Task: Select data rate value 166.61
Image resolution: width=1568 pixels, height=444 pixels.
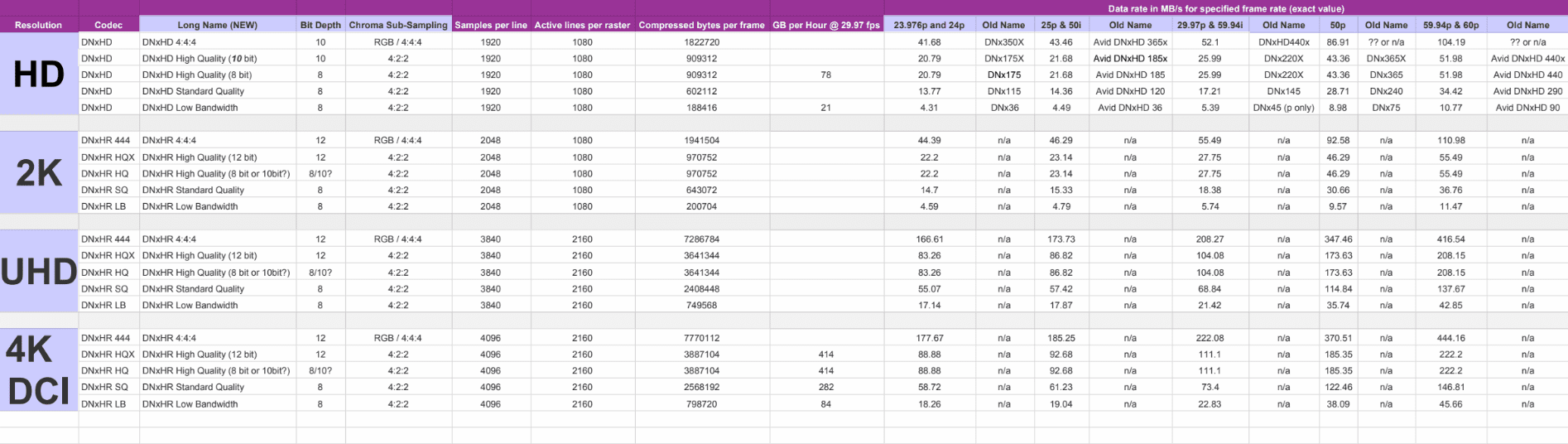Action: click(x=930, y=239)
